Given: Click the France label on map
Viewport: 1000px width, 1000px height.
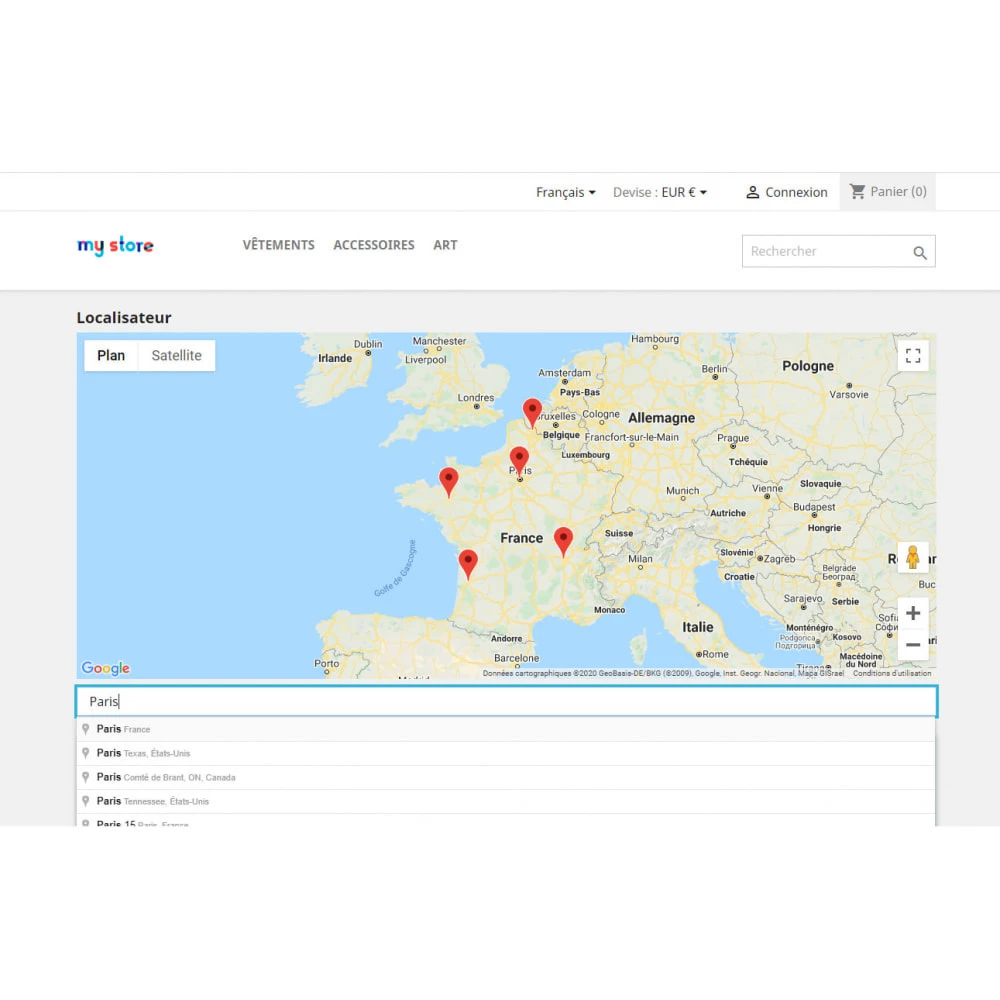Looking at the screenshot, I should pyautogui.click(x=521, y=538).
